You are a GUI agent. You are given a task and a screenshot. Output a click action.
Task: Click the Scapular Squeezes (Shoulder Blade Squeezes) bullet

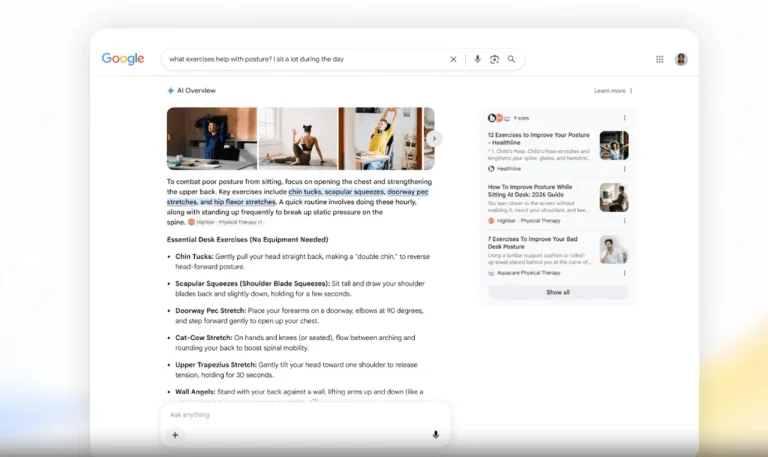(252, 284)
